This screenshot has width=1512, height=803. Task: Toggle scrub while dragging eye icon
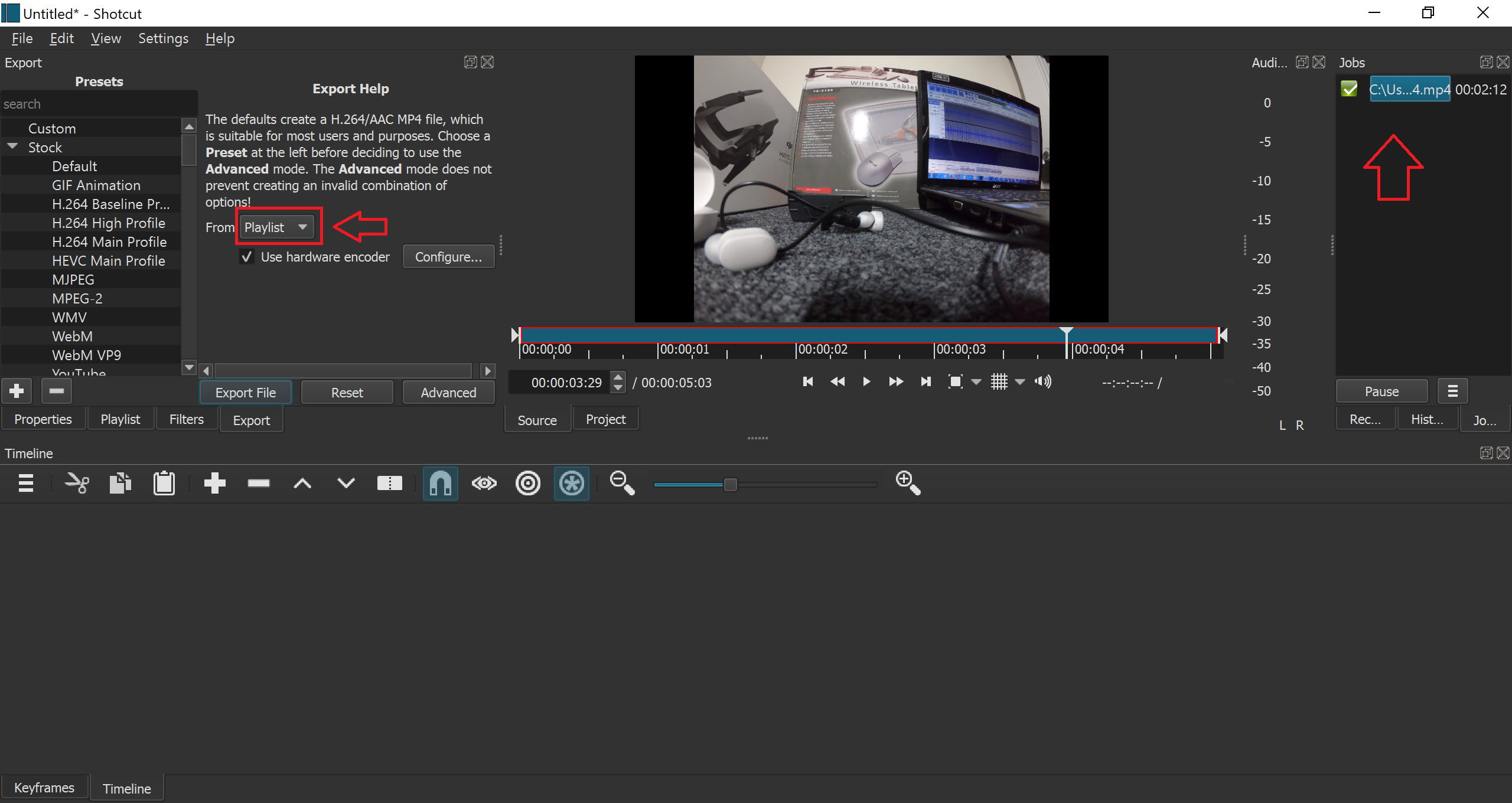[484, 483]
